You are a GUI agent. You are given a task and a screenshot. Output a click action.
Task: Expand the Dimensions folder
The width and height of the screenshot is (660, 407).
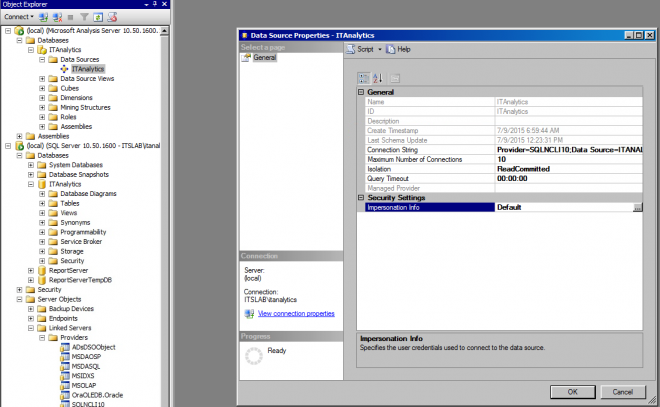point(42,98)
